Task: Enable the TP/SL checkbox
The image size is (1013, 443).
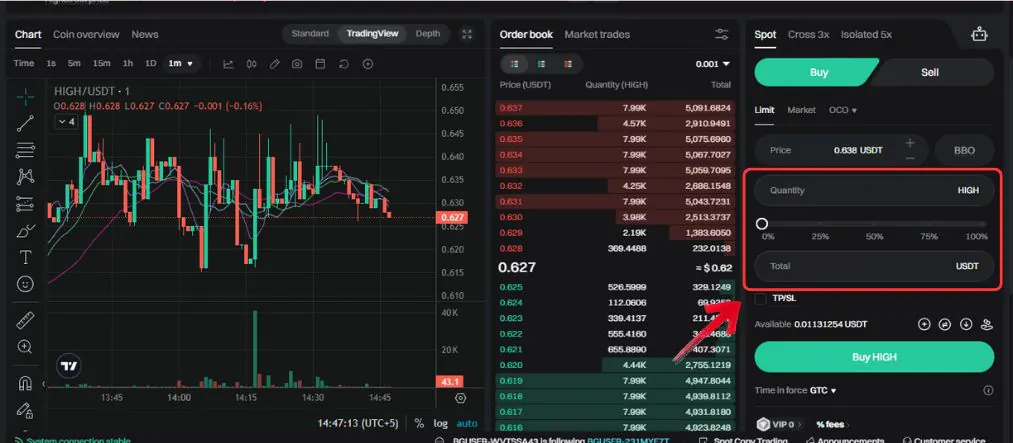Action: pos(761,298)
